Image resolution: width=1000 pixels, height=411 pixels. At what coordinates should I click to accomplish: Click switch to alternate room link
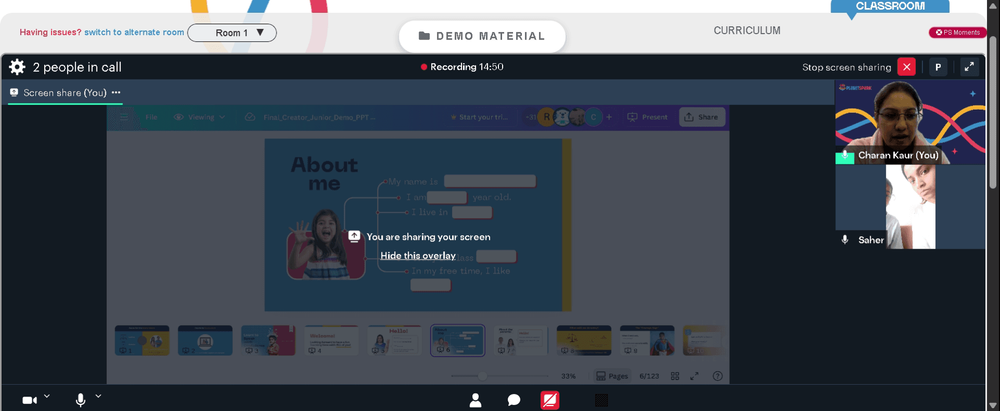(x=134, y=33)
